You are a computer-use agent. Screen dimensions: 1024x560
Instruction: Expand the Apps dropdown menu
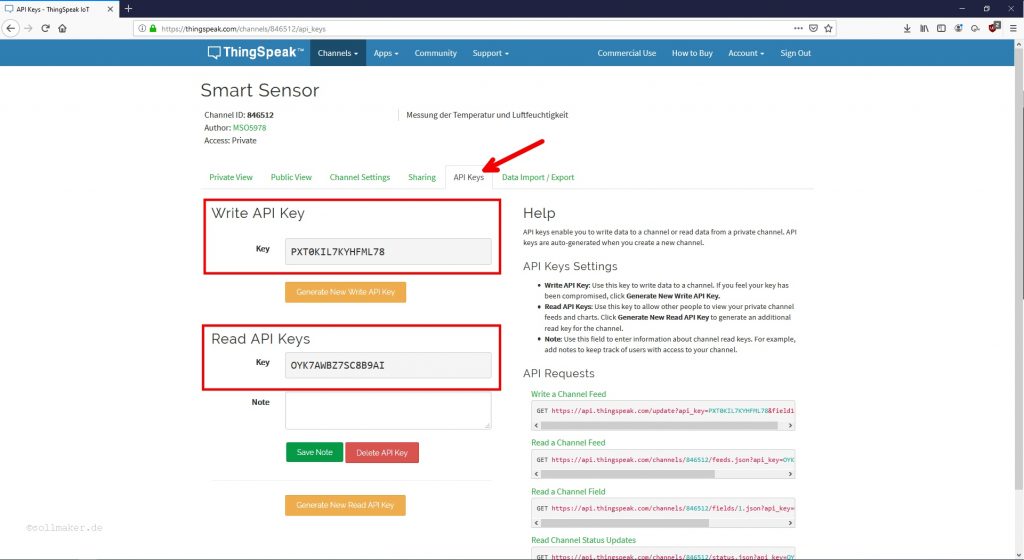coord(385,53)
